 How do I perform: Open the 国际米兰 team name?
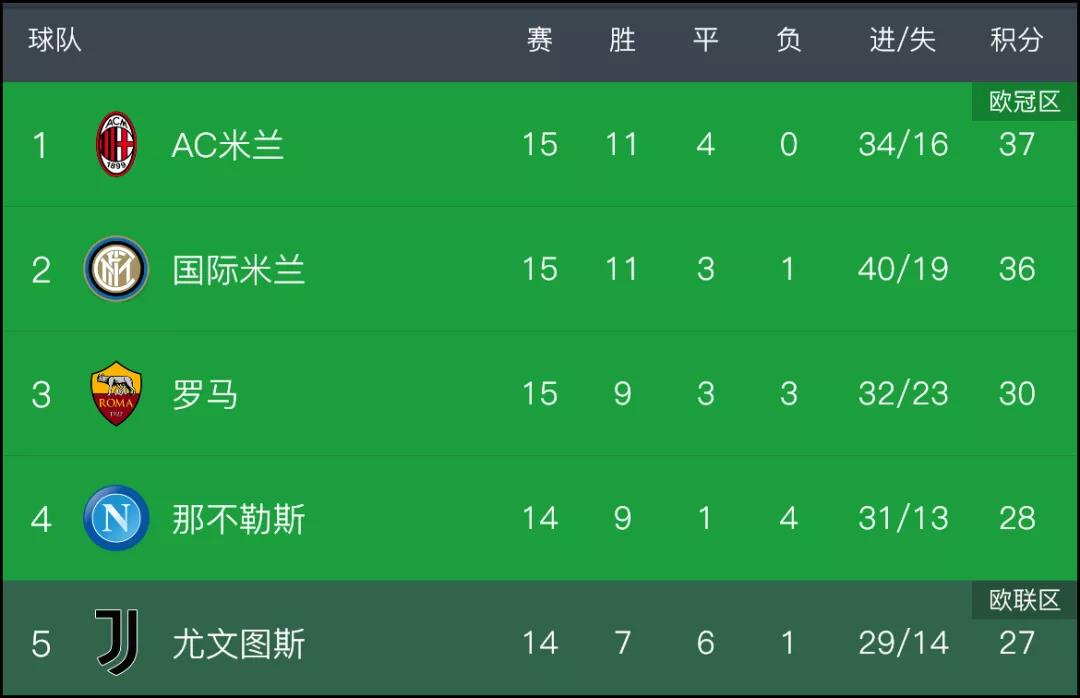pos(238,269)
